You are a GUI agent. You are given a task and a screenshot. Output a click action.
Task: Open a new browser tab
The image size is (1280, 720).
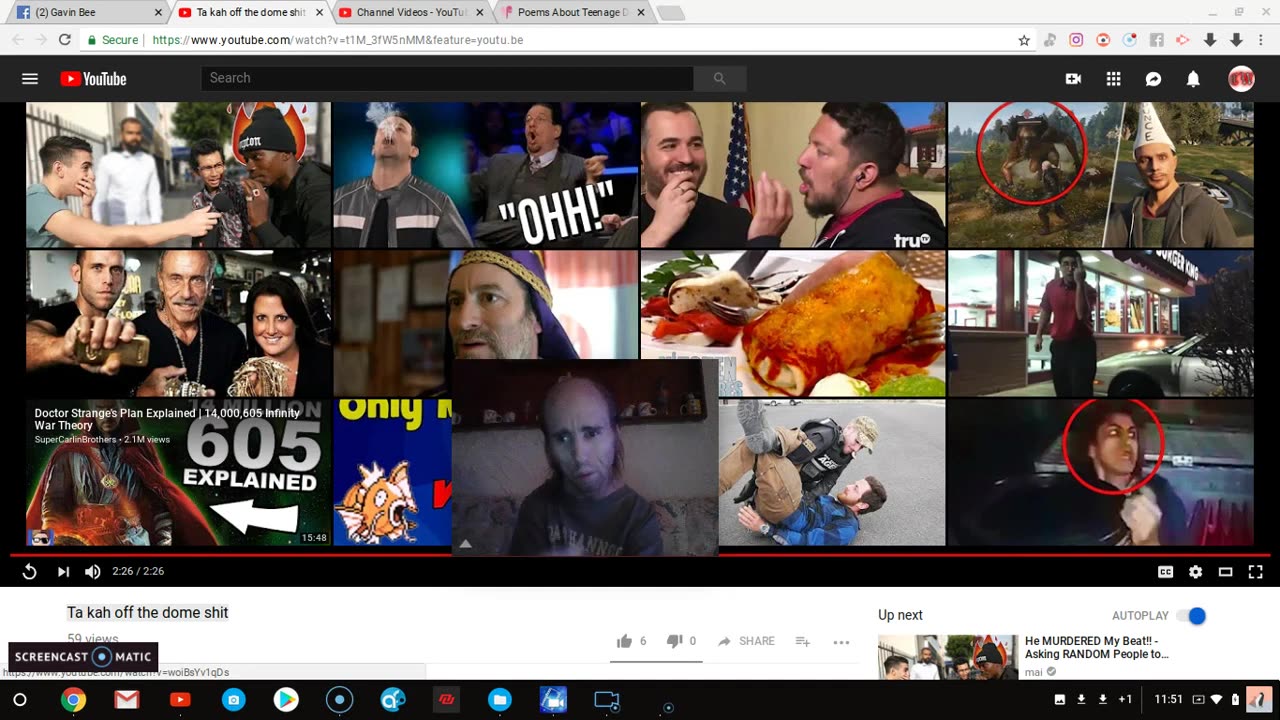pos(669,13)
